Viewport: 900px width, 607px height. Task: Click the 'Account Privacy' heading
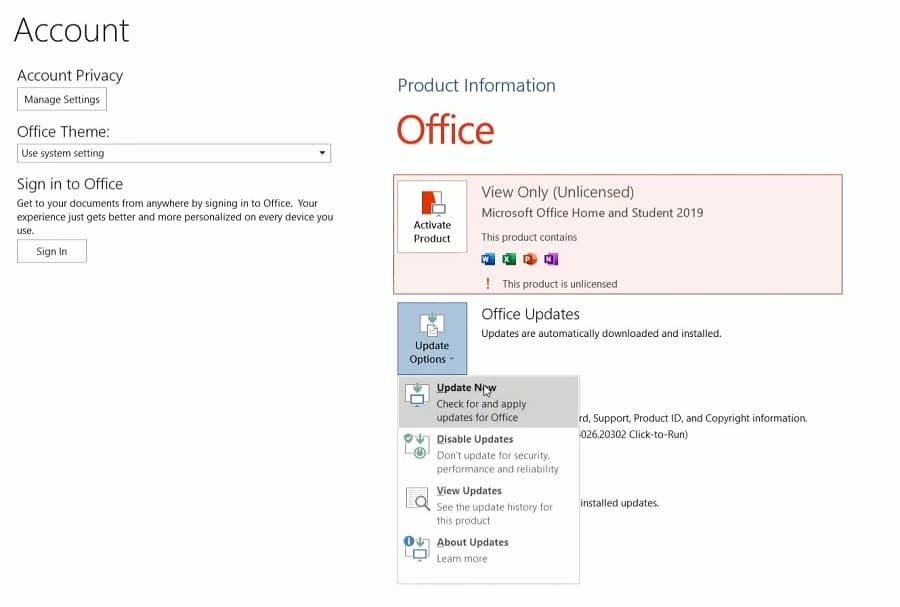click(x=70, y=75)
